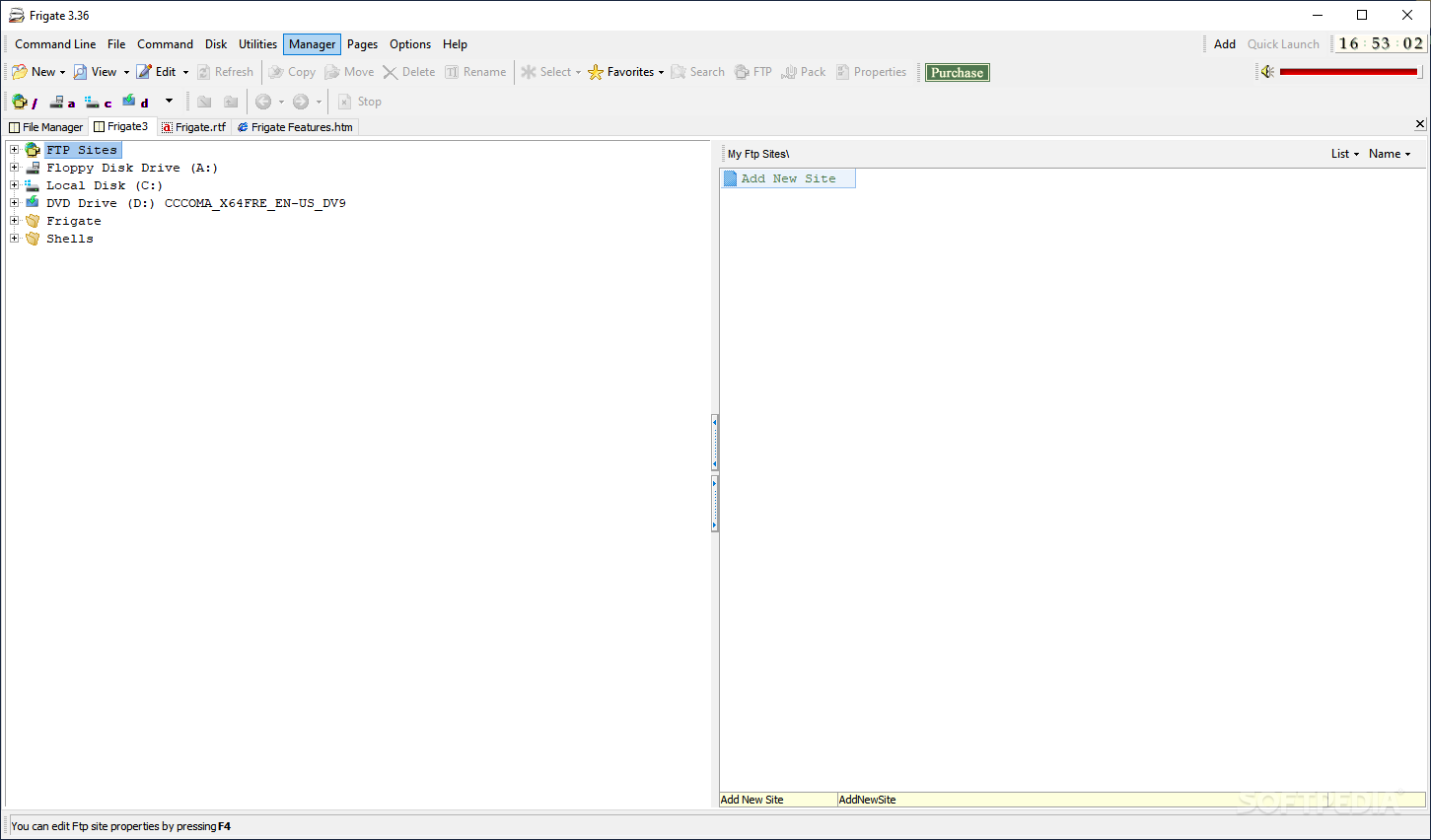This screenshot has height=840, width=1431.
Task: Open the View dropdown arrow
Action: (126, 72)
